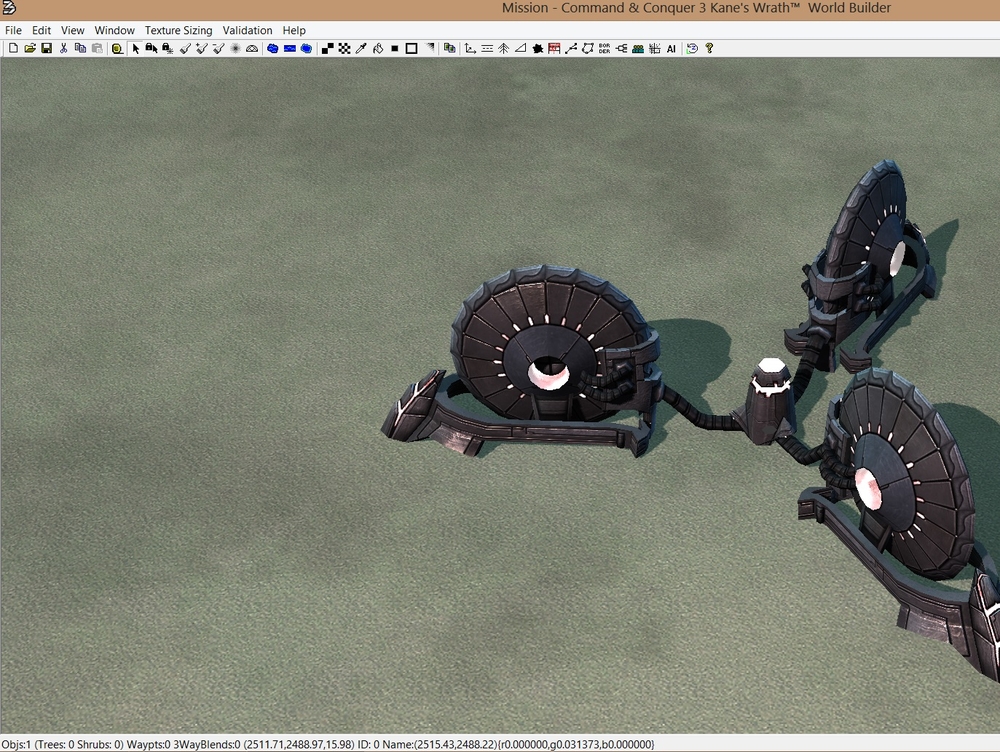Click the Cut scissors icon
Image resolution: width=1000 pixels, height=752 pixels.
(x=64, y=48)
